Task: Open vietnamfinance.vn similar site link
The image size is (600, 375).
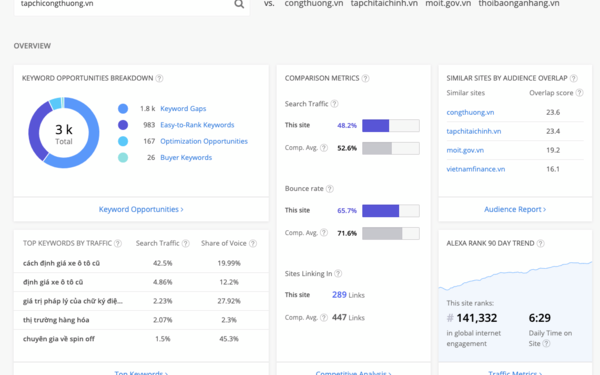Action: pyautogui.click(x=476, y=169)
